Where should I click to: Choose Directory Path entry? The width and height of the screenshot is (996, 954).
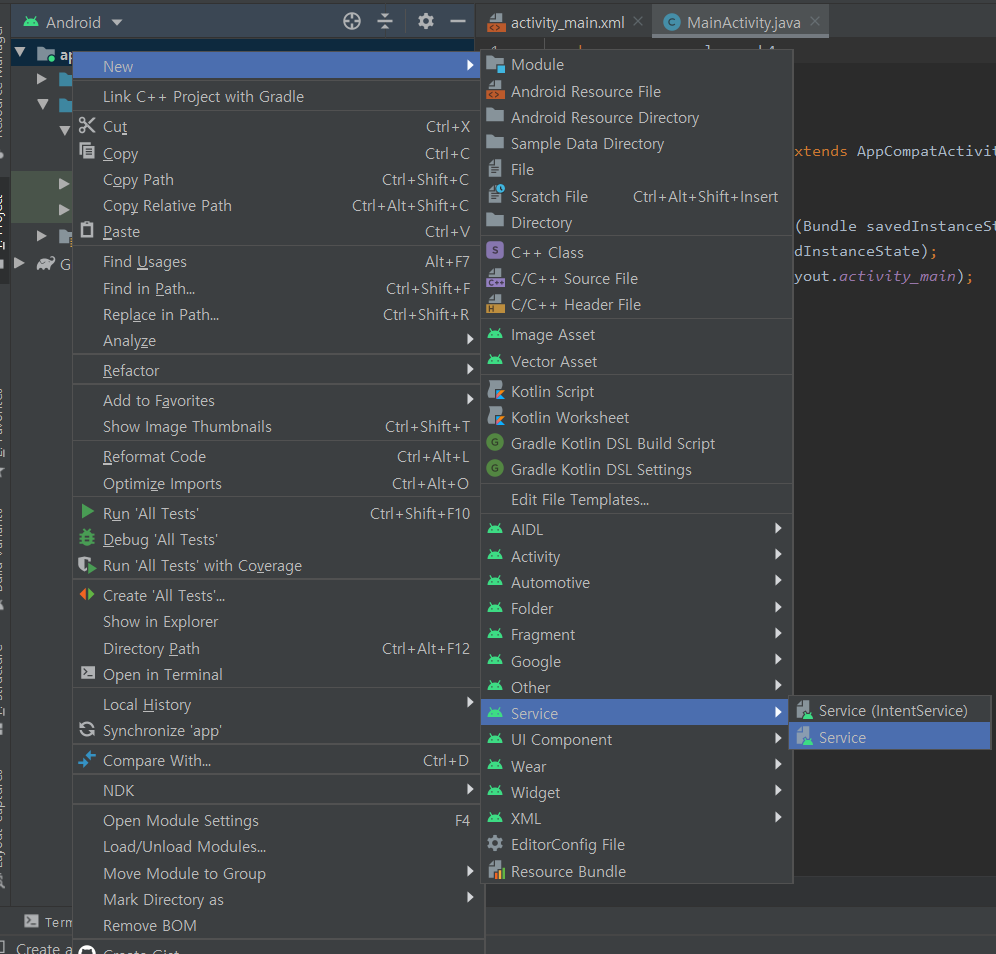[x=276, y=648]
